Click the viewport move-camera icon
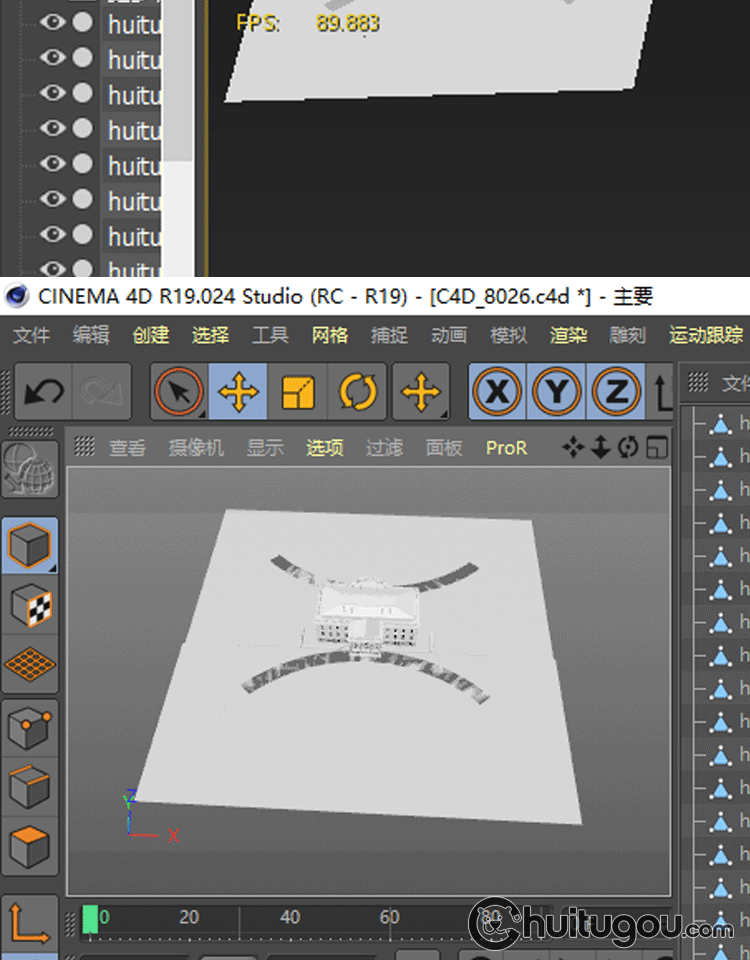750x960 pixels. pos(573,448)
